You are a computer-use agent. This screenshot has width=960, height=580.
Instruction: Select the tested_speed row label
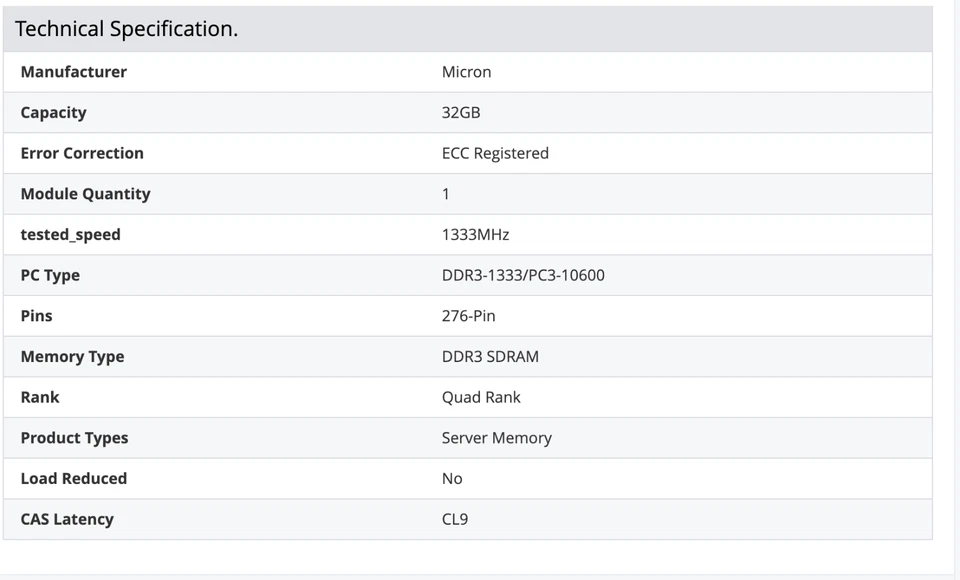[71, 234]
